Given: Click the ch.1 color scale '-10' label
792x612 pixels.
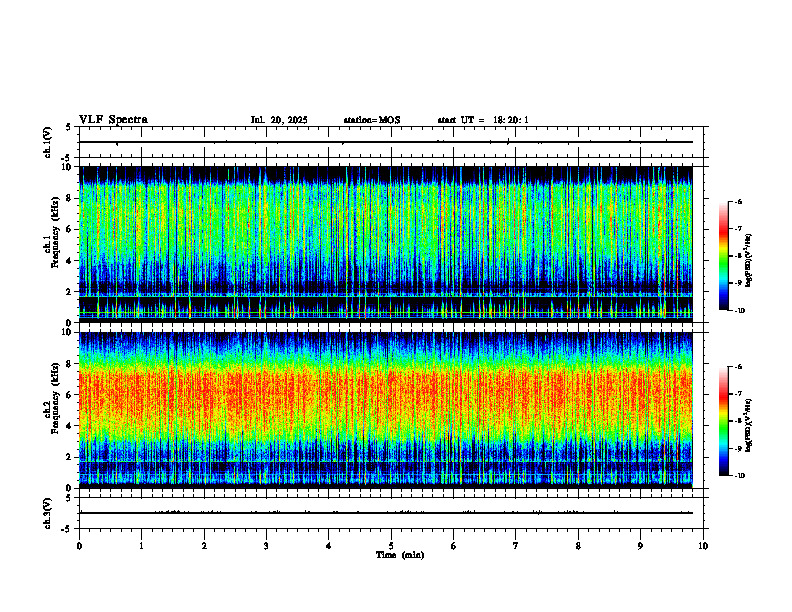Looking at the screenshot, I should [740, 310].
